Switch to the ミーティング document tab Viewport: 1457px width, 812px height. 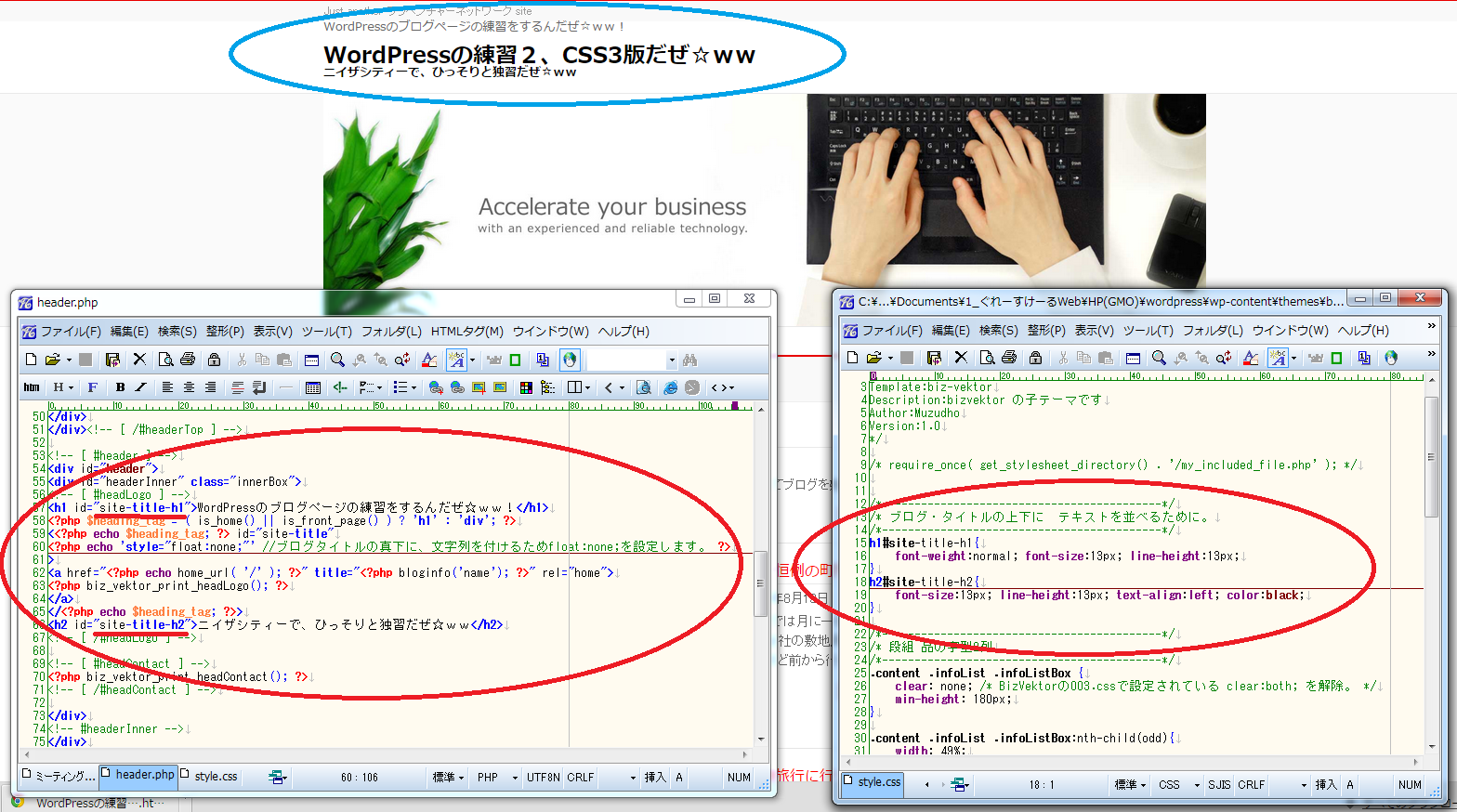pos(59,776)
